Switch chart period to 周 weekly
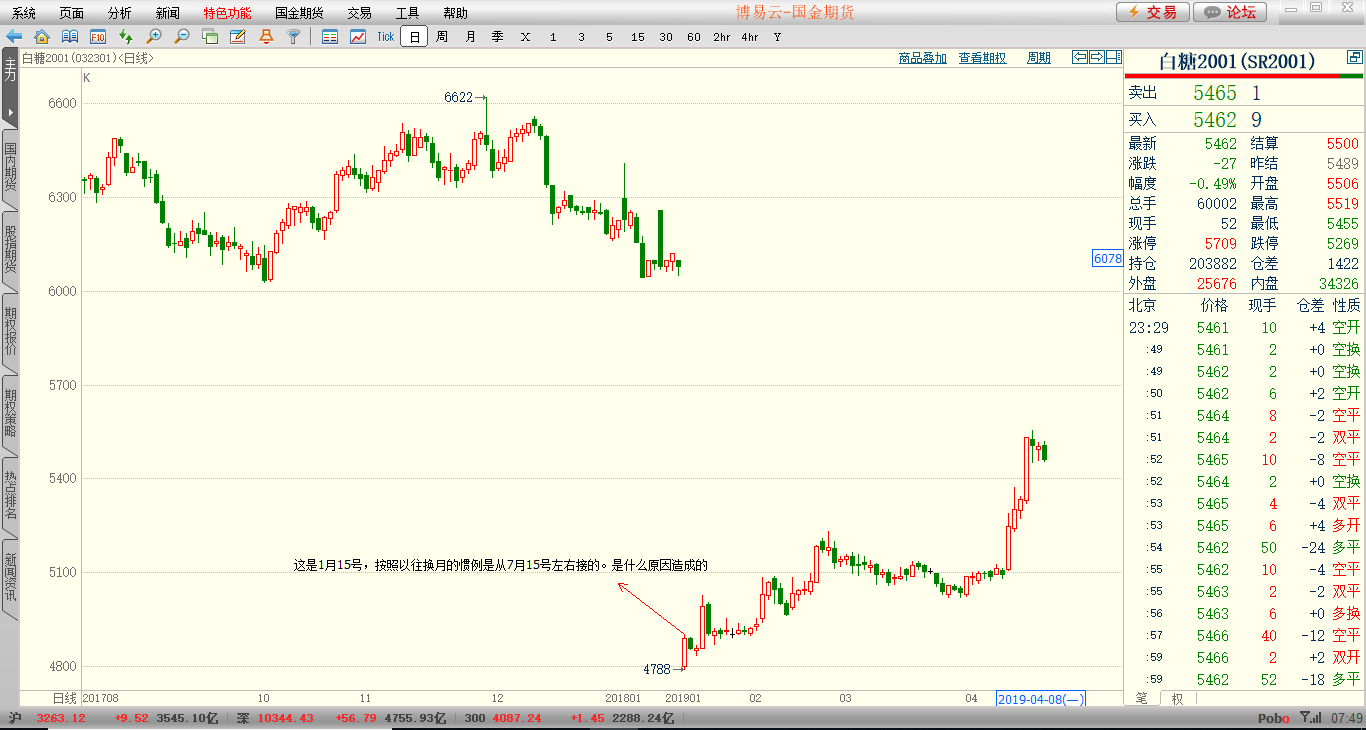The width and height of the screenshot is (1366, 730). click(441, 37)
